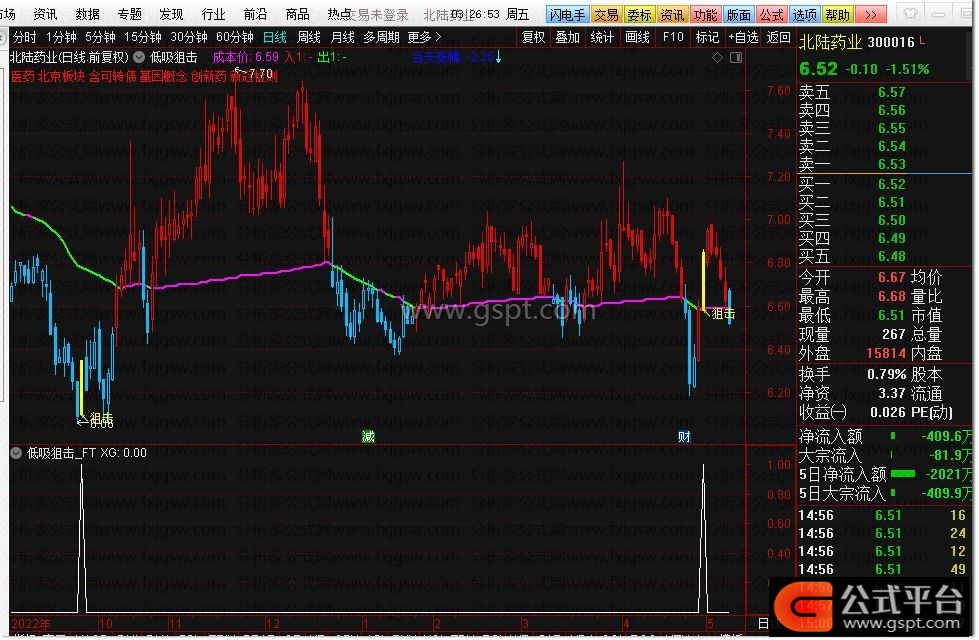
Task: Click the 卖三 price 6.55
Action: [892, 129]
